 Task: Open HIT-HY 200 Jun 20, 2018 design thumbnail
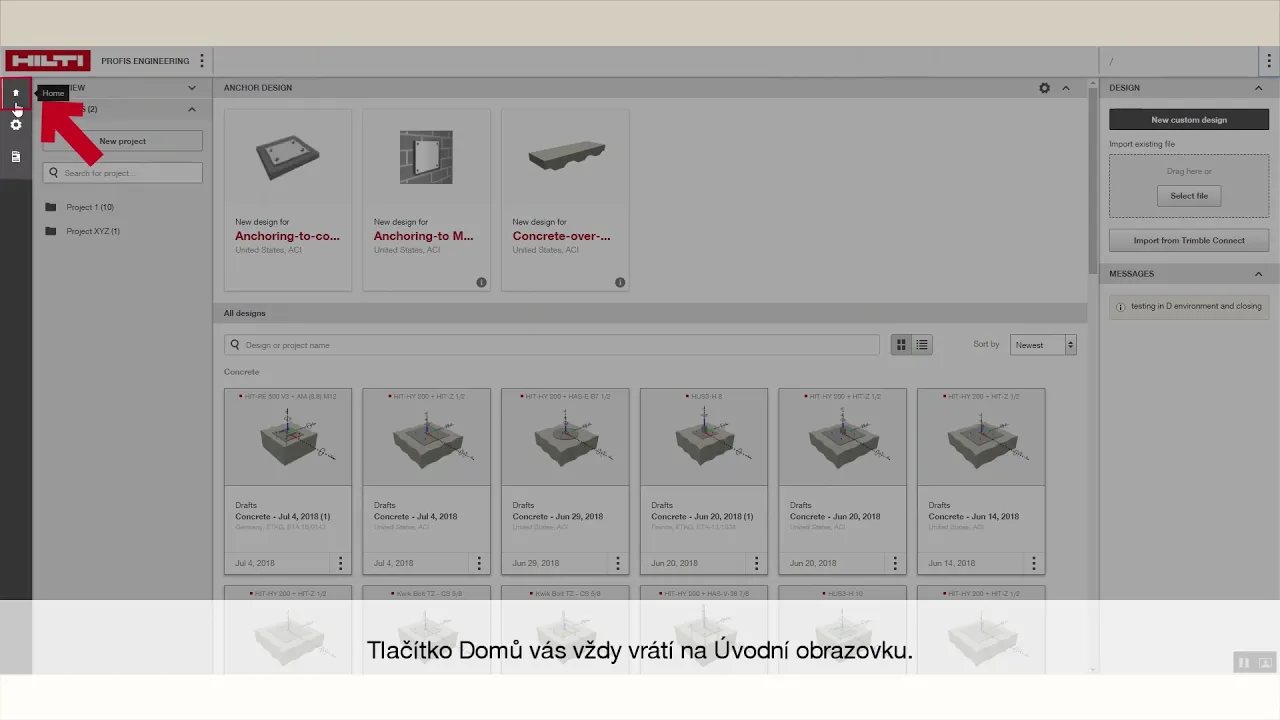[843, 438]
